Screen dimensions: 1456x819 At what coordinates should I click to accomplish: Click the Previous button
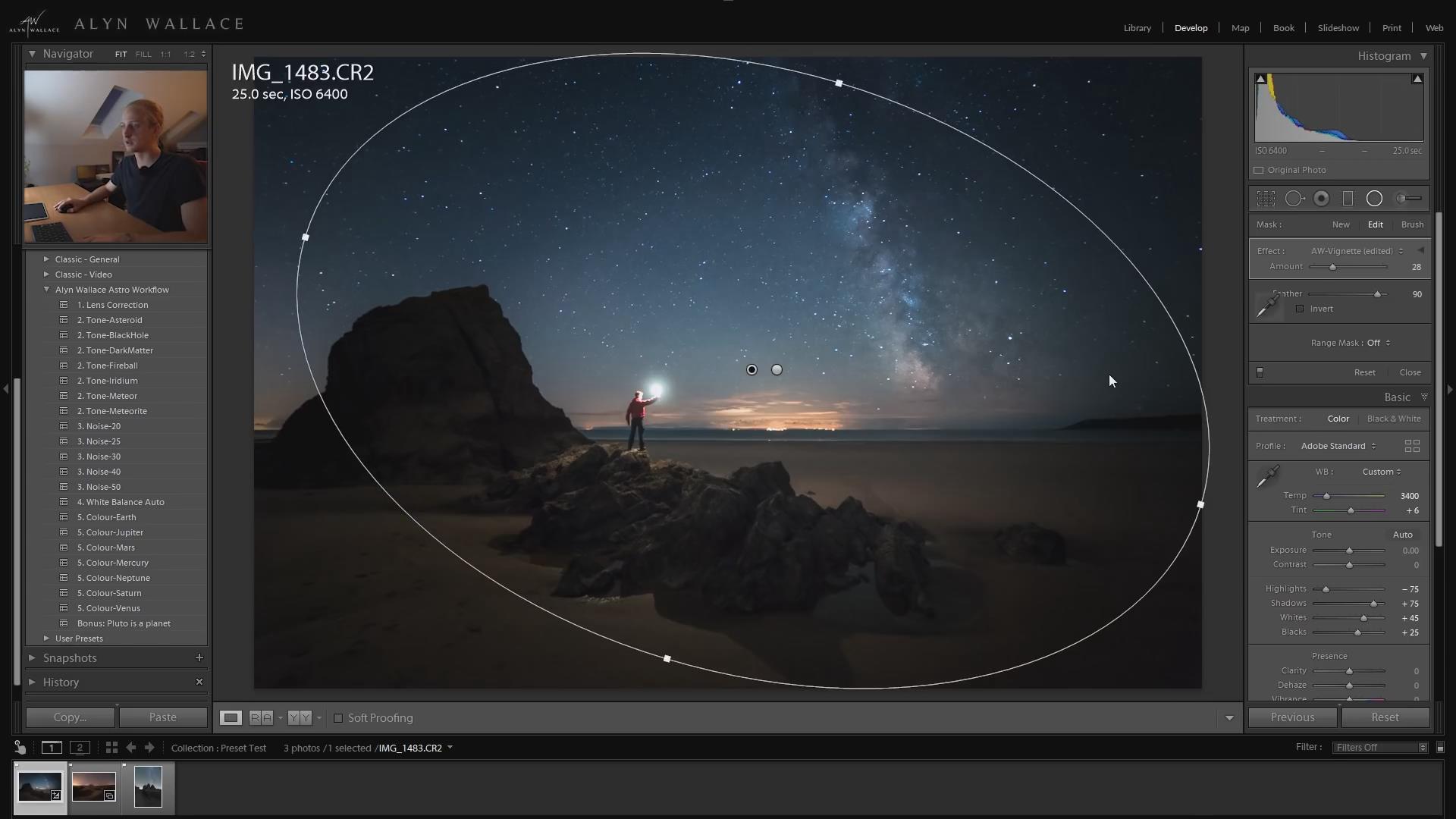[1293, 717]
